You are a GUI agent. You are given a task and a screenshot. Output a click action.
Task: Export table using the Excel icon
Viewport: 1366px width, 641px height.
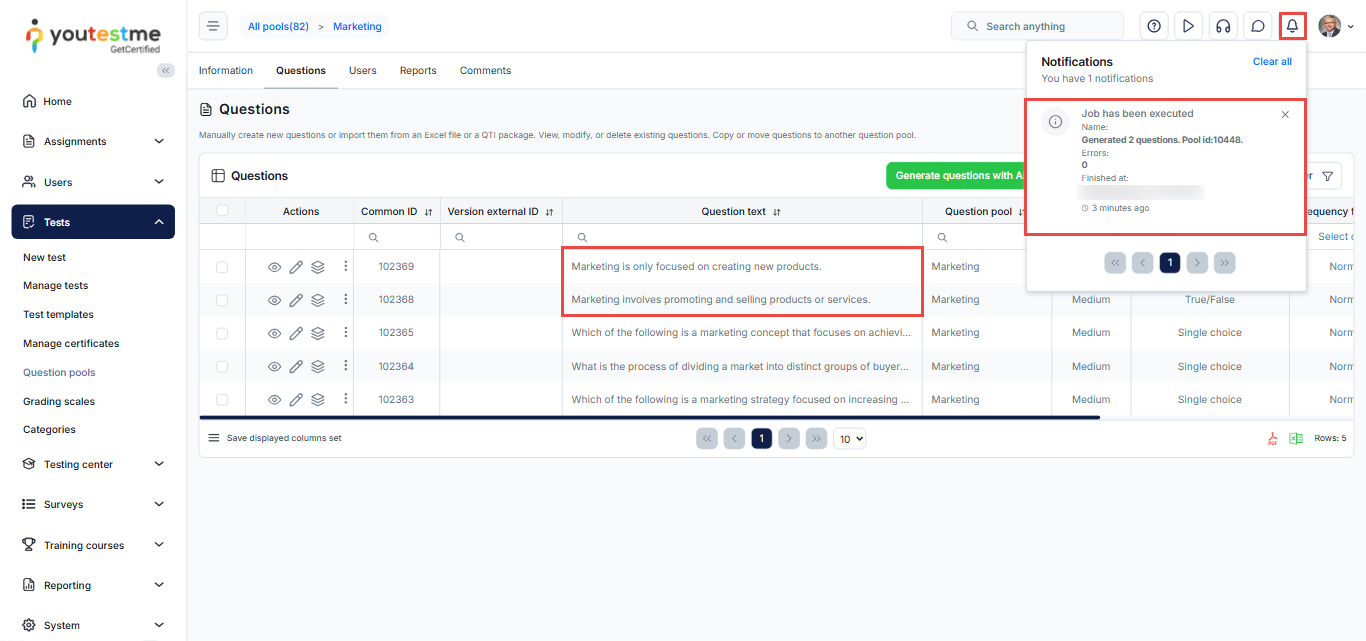coord(1295,438)
